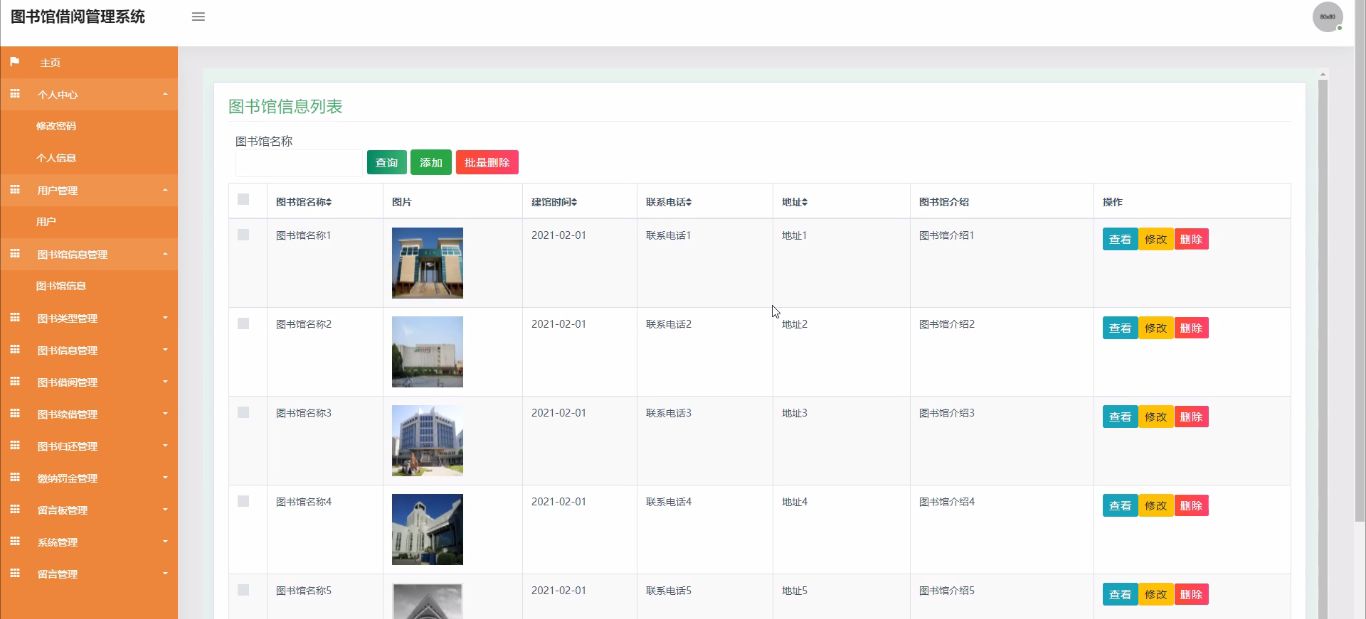The height and width of the screenshot is (619, 1366).
Task: Click the 添加 add button
Action: coord(431,162)
